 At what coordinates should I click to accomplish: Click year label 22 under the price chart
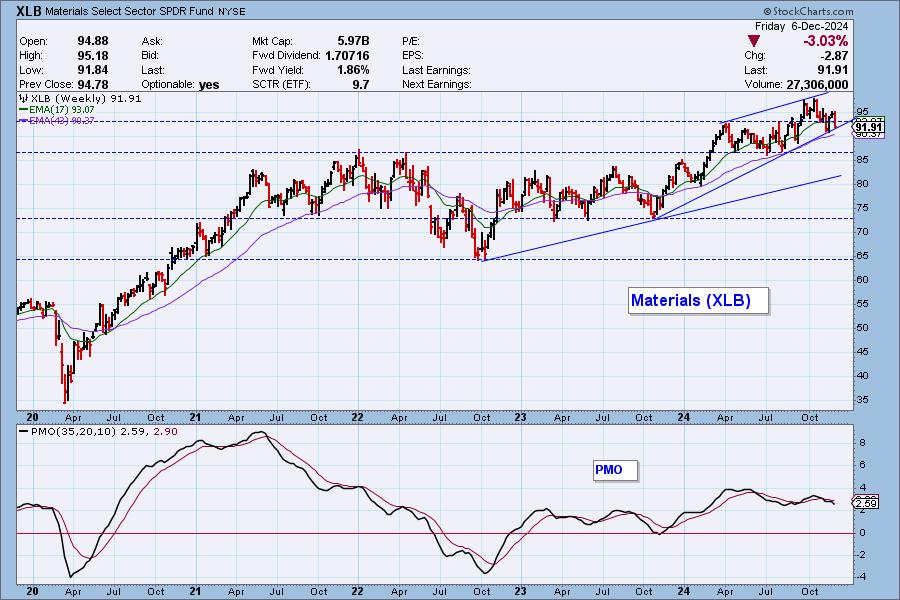click(x=357, y=417)
